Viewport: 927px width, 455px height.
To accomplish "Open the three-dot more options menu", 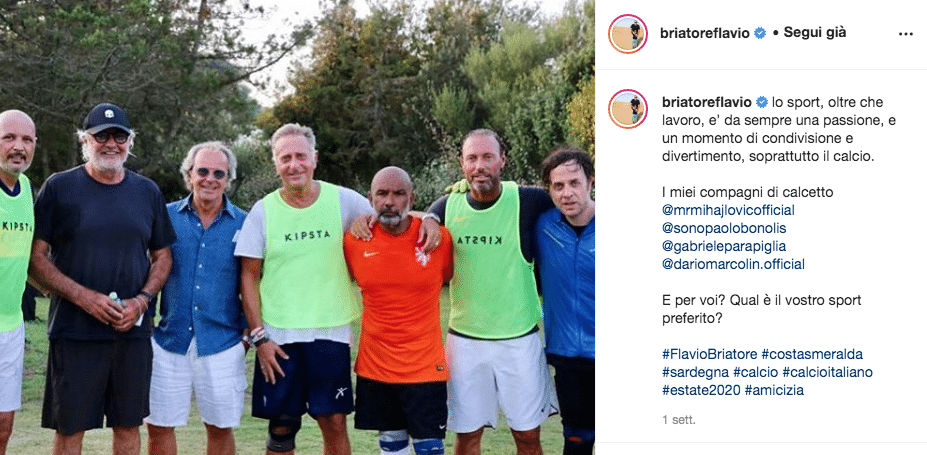I will pos(905,34).
